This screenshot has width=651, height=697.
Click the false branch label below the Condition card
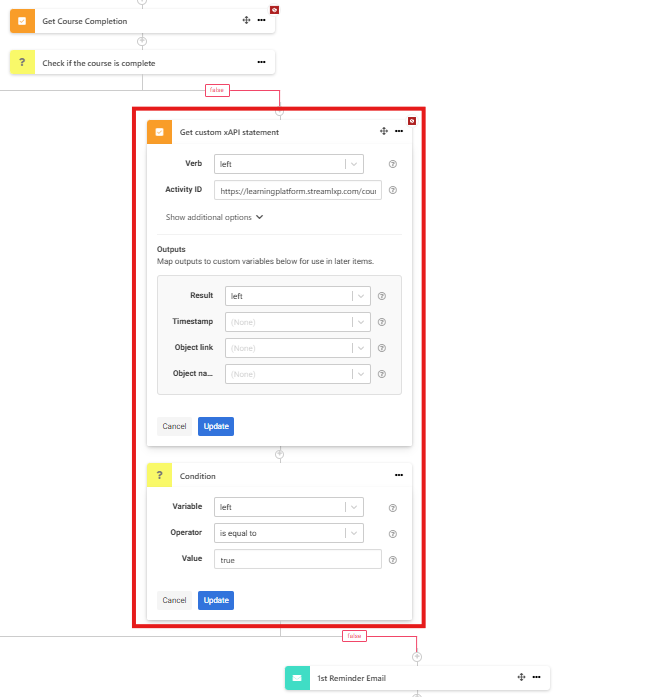tap(354, 636)
